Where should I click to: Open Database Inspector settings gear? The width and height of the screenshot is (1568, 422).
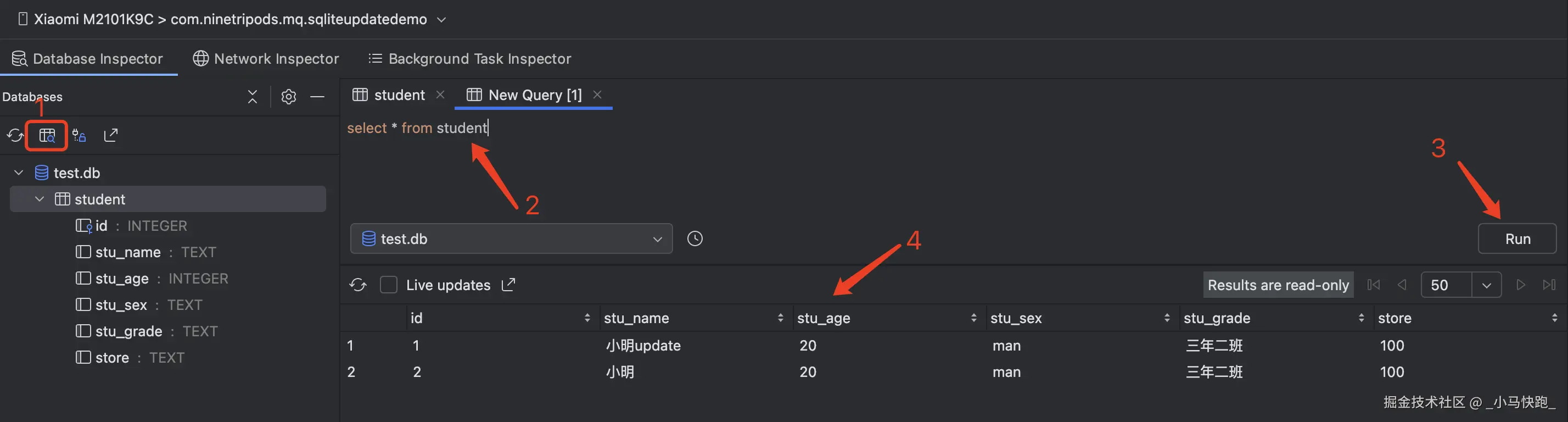tap(289, 96)
